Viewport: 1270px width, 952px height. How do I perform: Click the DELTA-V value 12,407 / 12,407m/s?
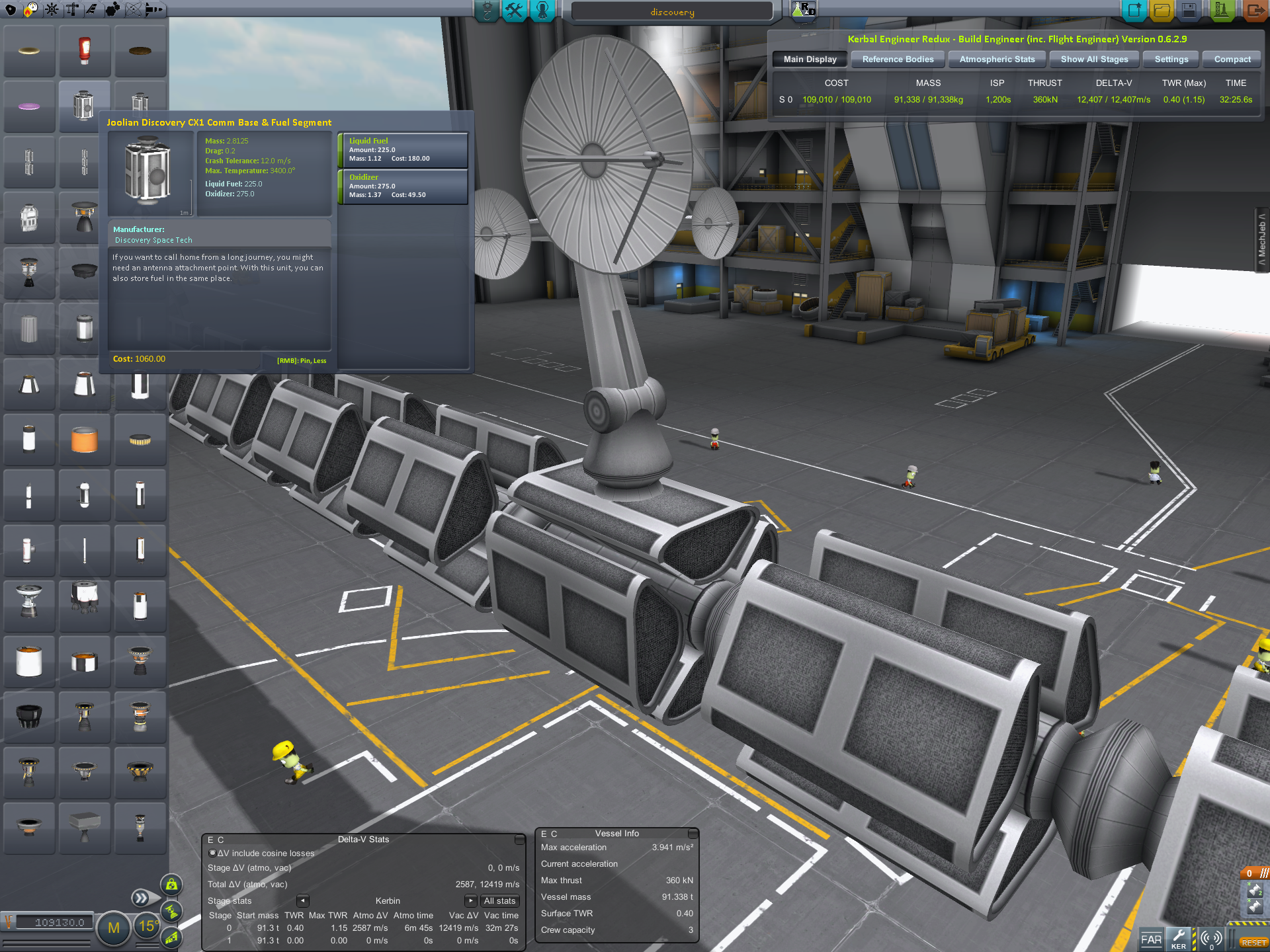[x=1113, y=100]
